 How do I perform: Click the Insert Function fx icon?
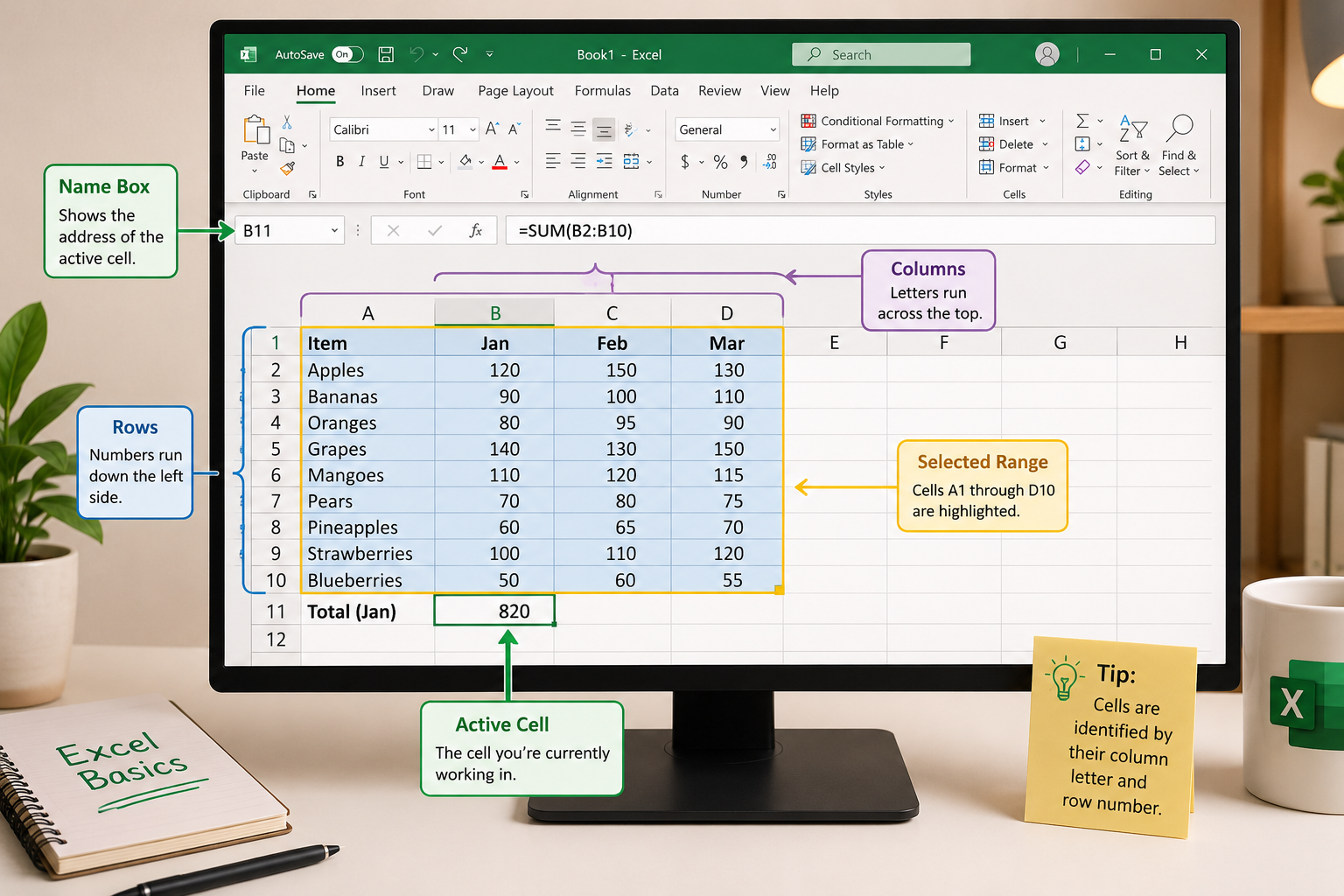(x=475, y=230)
